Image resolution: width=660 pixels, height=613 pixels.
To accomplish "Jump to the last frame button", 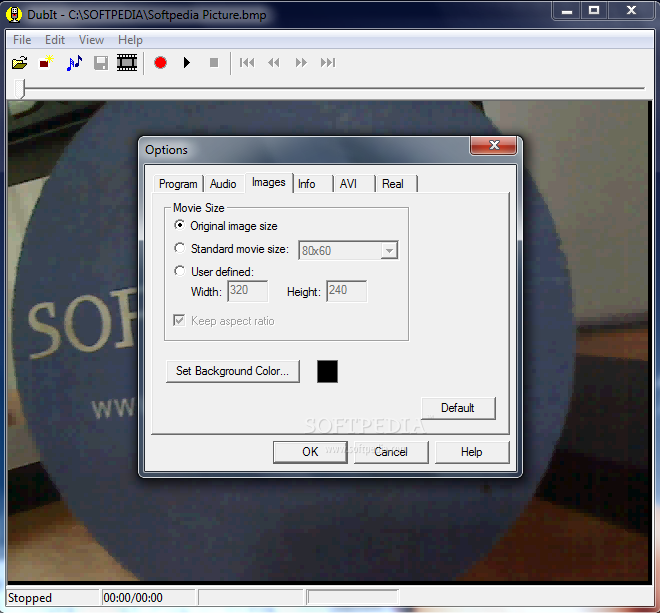I will coord(328,63).
